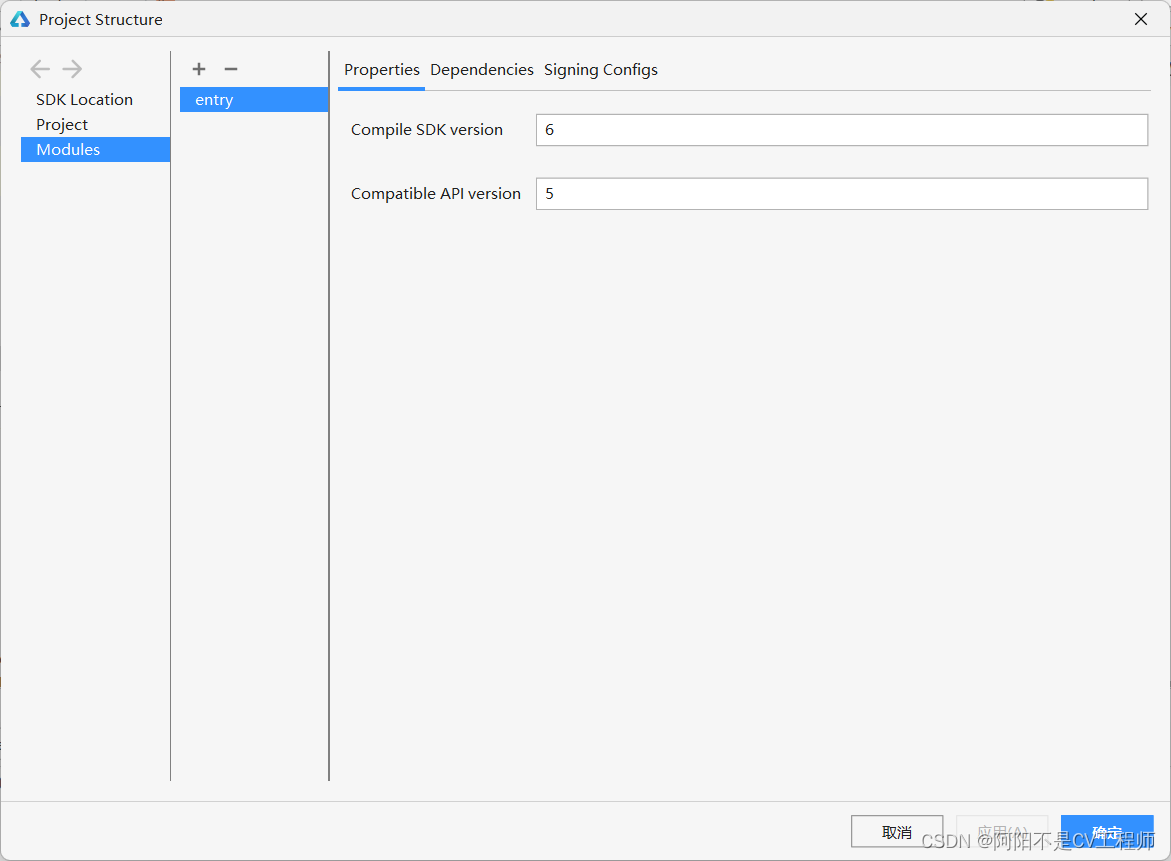Open the SDK Location section
Viewport: 1171px width, 861px height.
click(x=84, y=100)
